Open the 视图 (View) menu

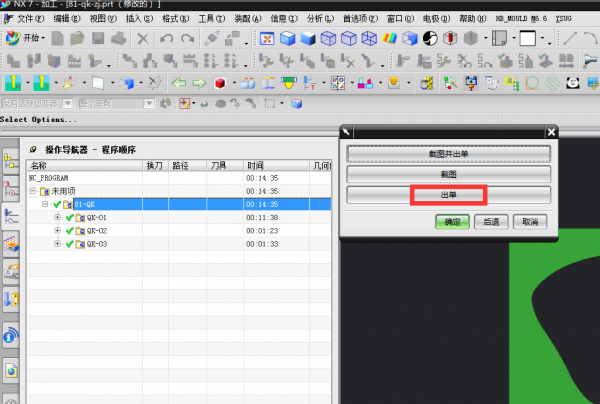[103, 18]
